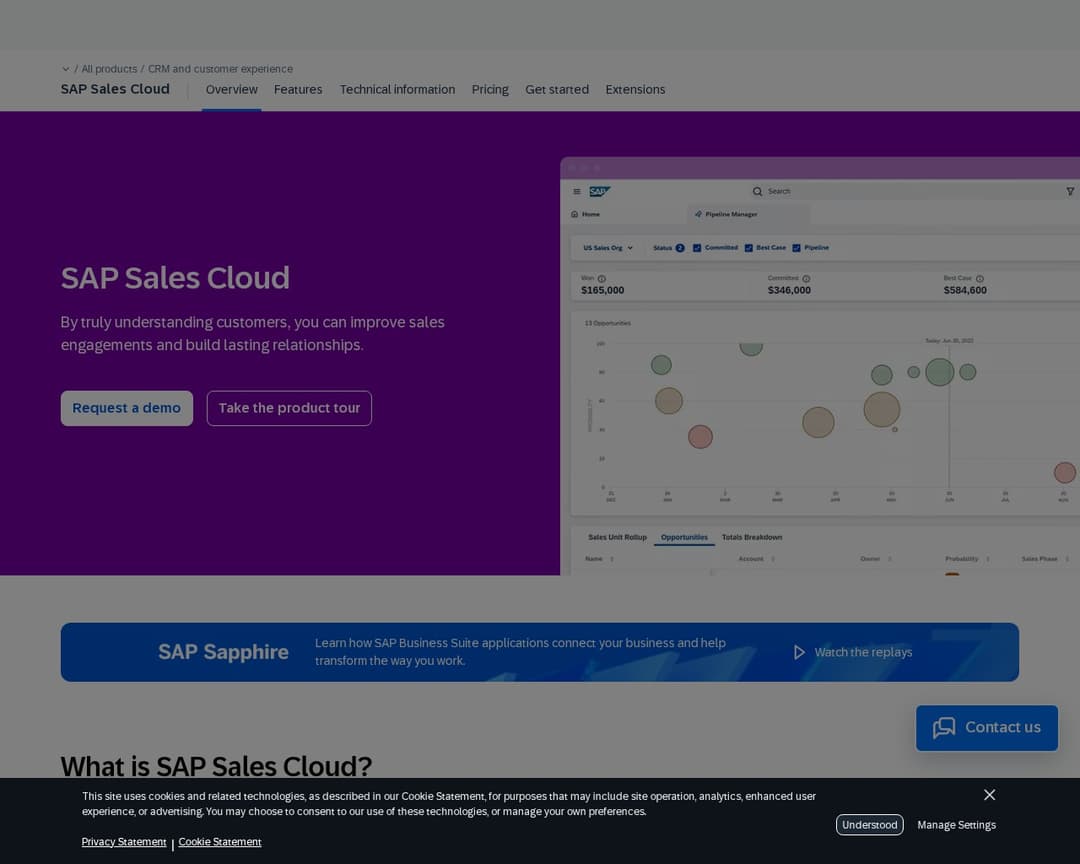The width and height of the screenshot is (1080, 864).
Task: Open the US Sales Org dropdown in preview
Action: coord(608,248)
